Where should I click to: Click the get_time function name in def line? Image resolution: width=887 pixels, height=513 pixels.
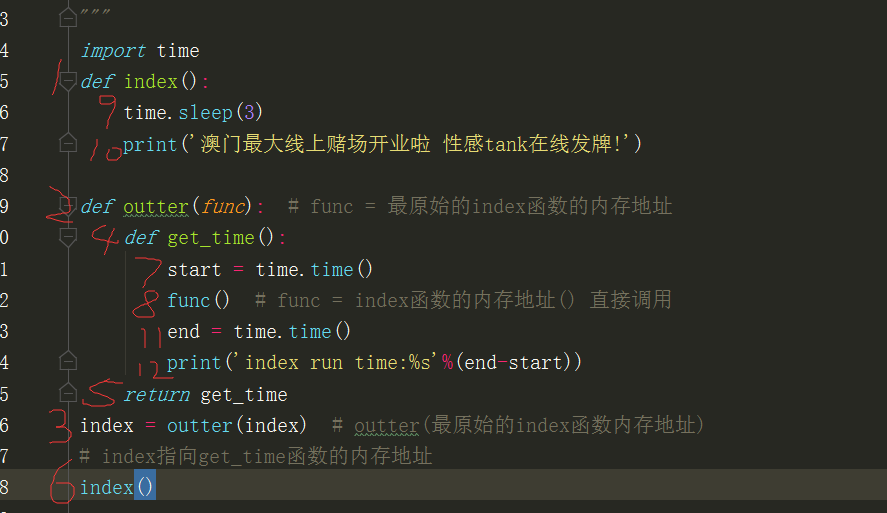coord(211,238)
